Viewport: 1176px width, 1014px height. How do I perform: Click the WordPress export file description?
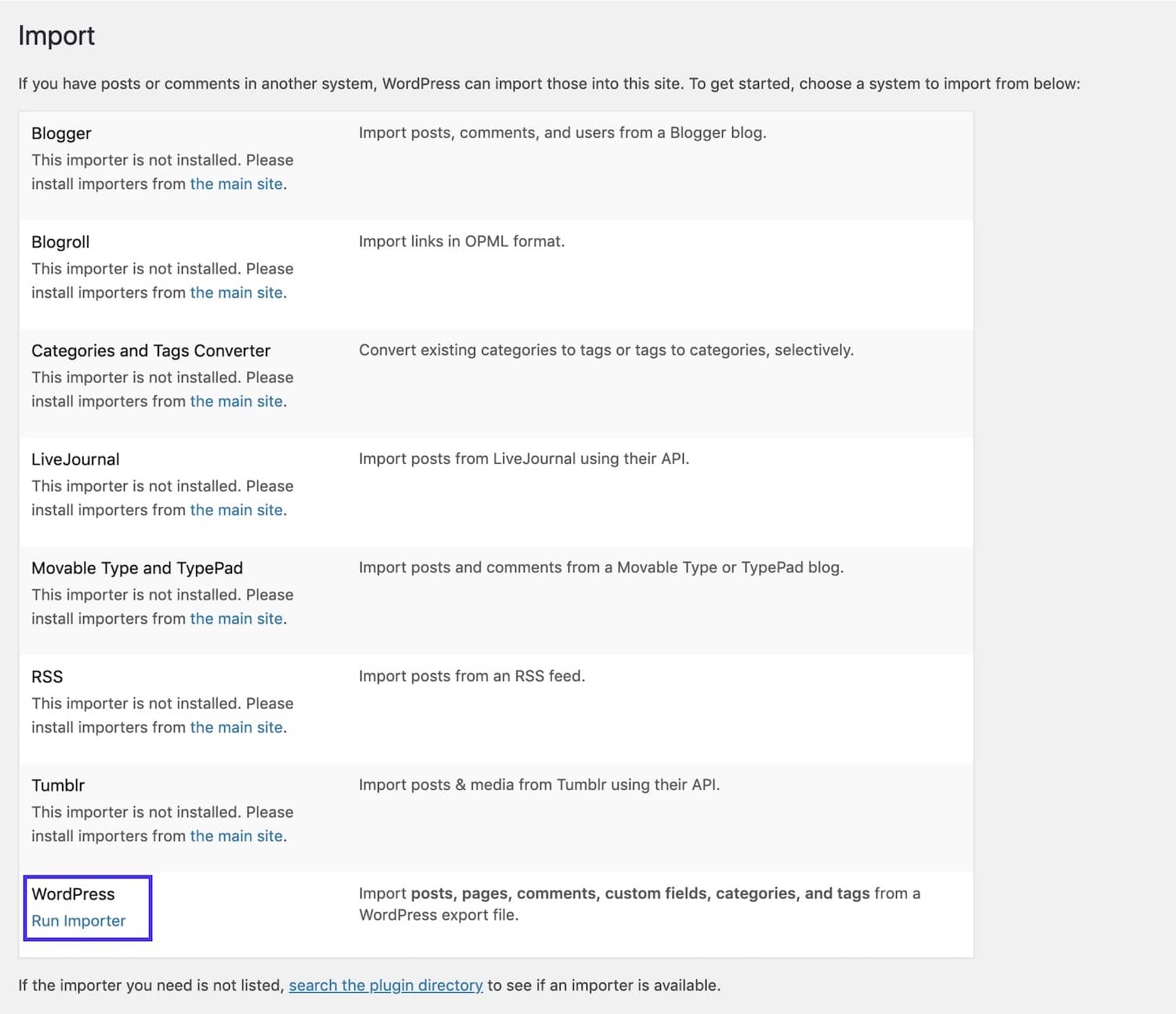point(639,904)
